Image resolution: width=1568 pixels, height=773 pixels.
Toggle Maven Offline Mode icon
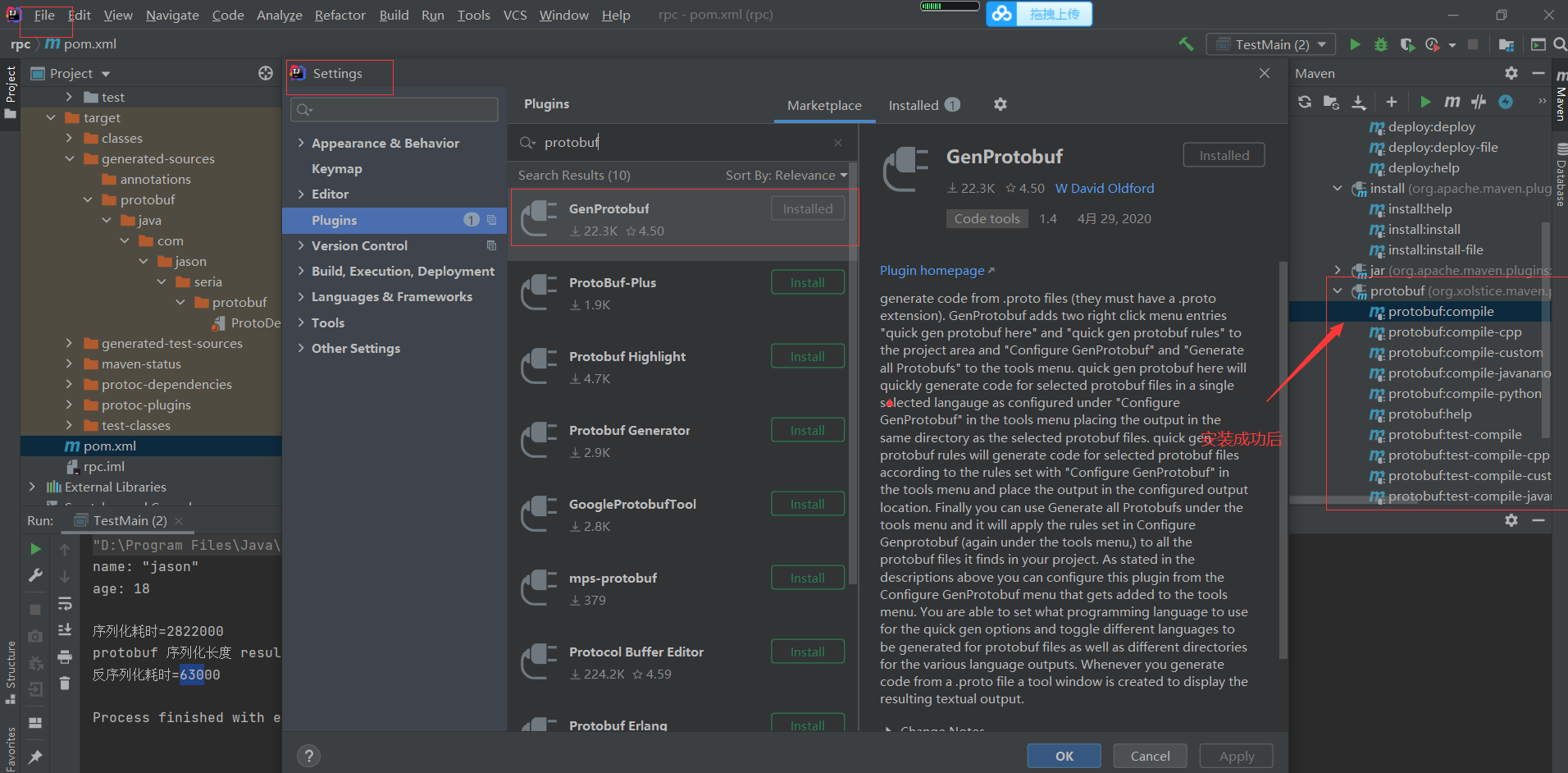1479,102
